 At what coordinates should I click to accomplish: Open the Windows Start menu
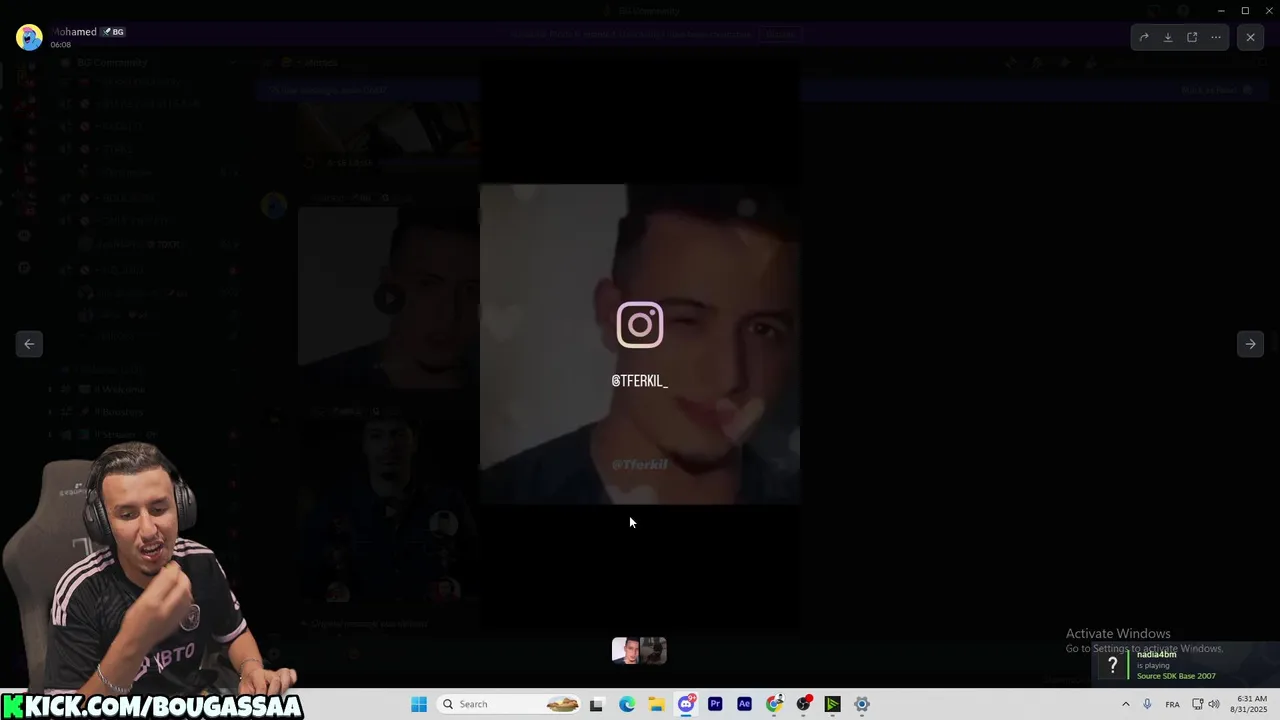point(419,704)
